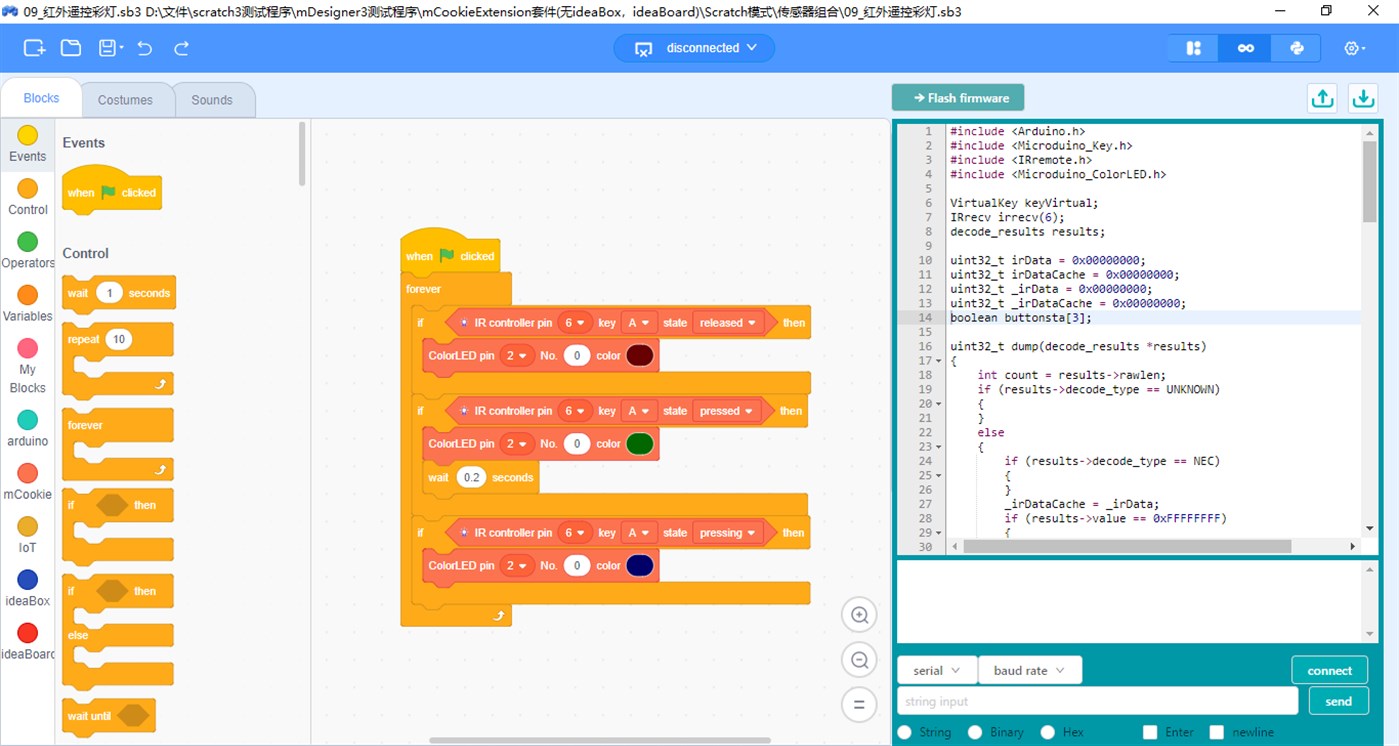Create a new project via toolbar icon
Screen dimensions: 1399x746
33,47
